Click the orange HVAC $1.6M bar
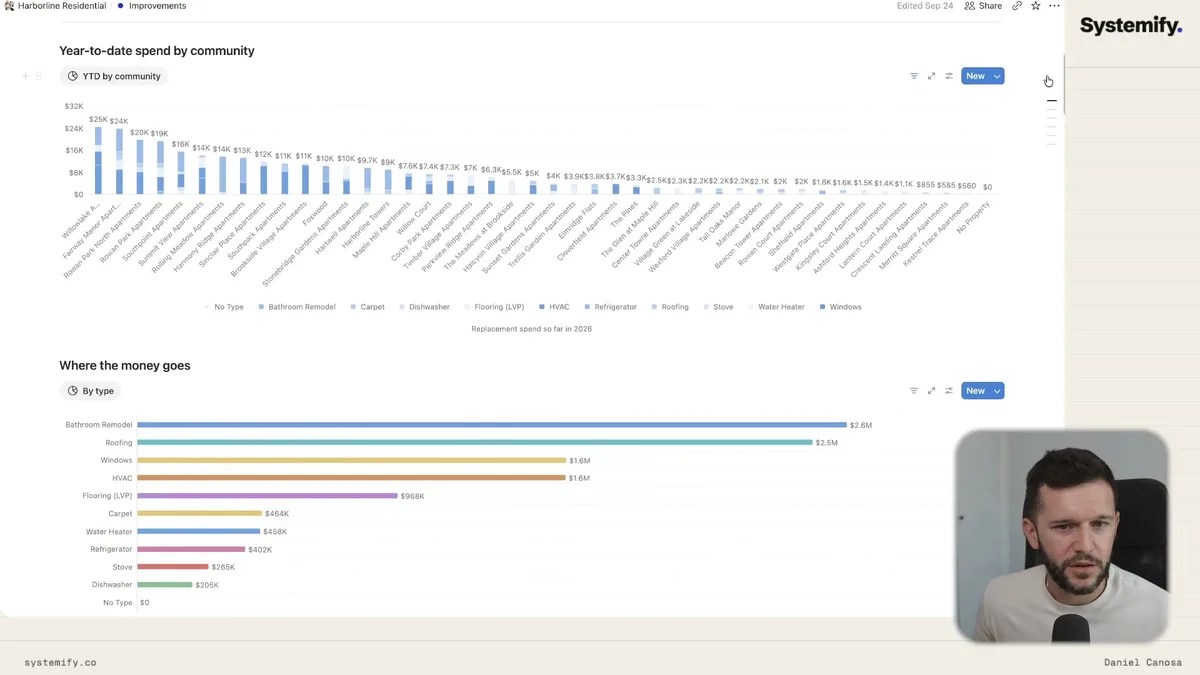The height and width of the screenshot is (675, 1200). pyautogui.click(x=351, y=478)
